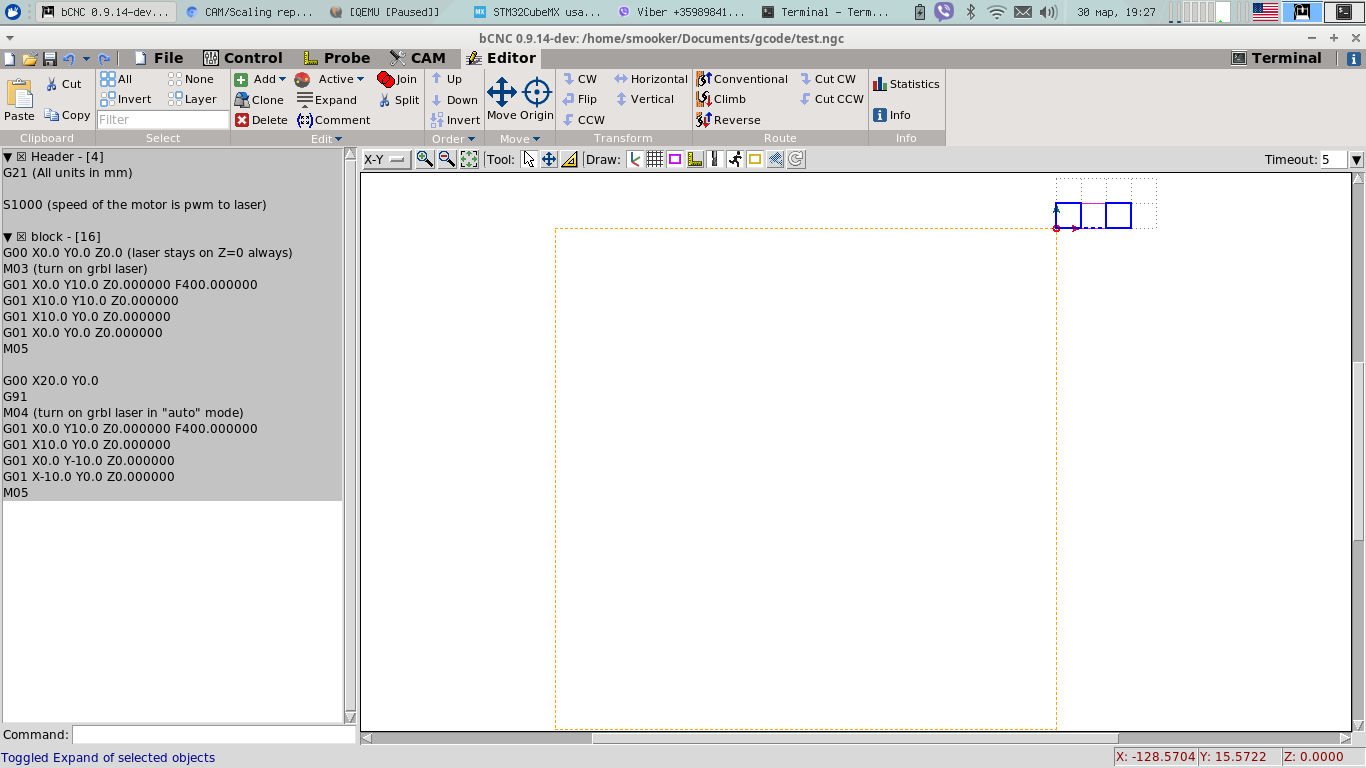Select the ruler measuring tool
Viewport: 1366px width, 768px height.
569,159
